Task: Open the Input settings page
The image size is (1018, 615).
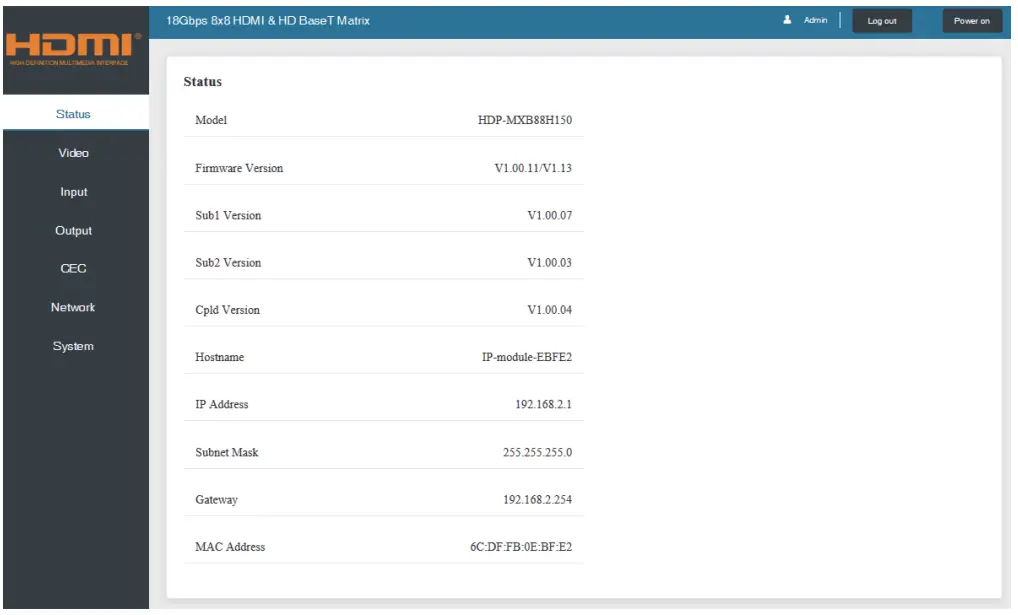Action: click(x=73, y=192)
